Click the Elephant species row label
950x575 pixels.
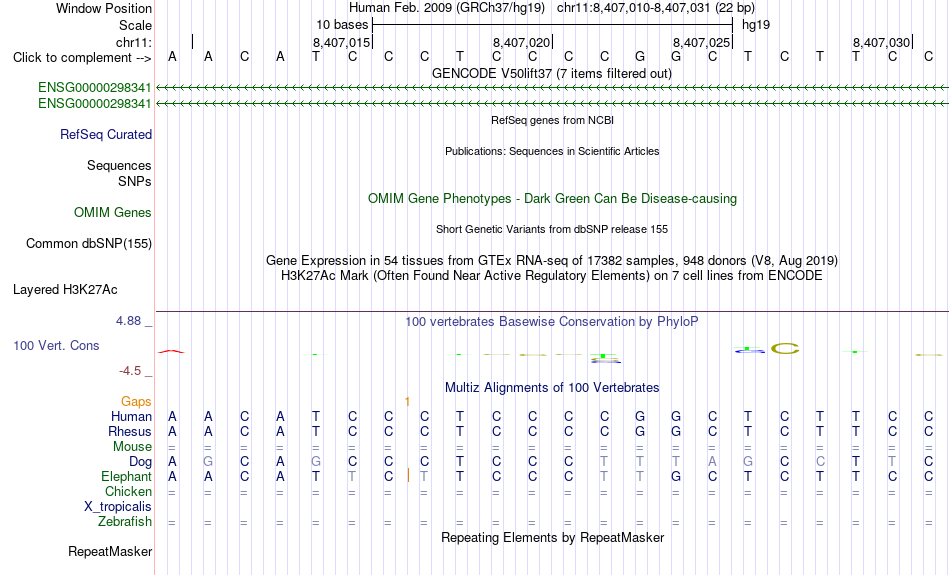point(126,477)
